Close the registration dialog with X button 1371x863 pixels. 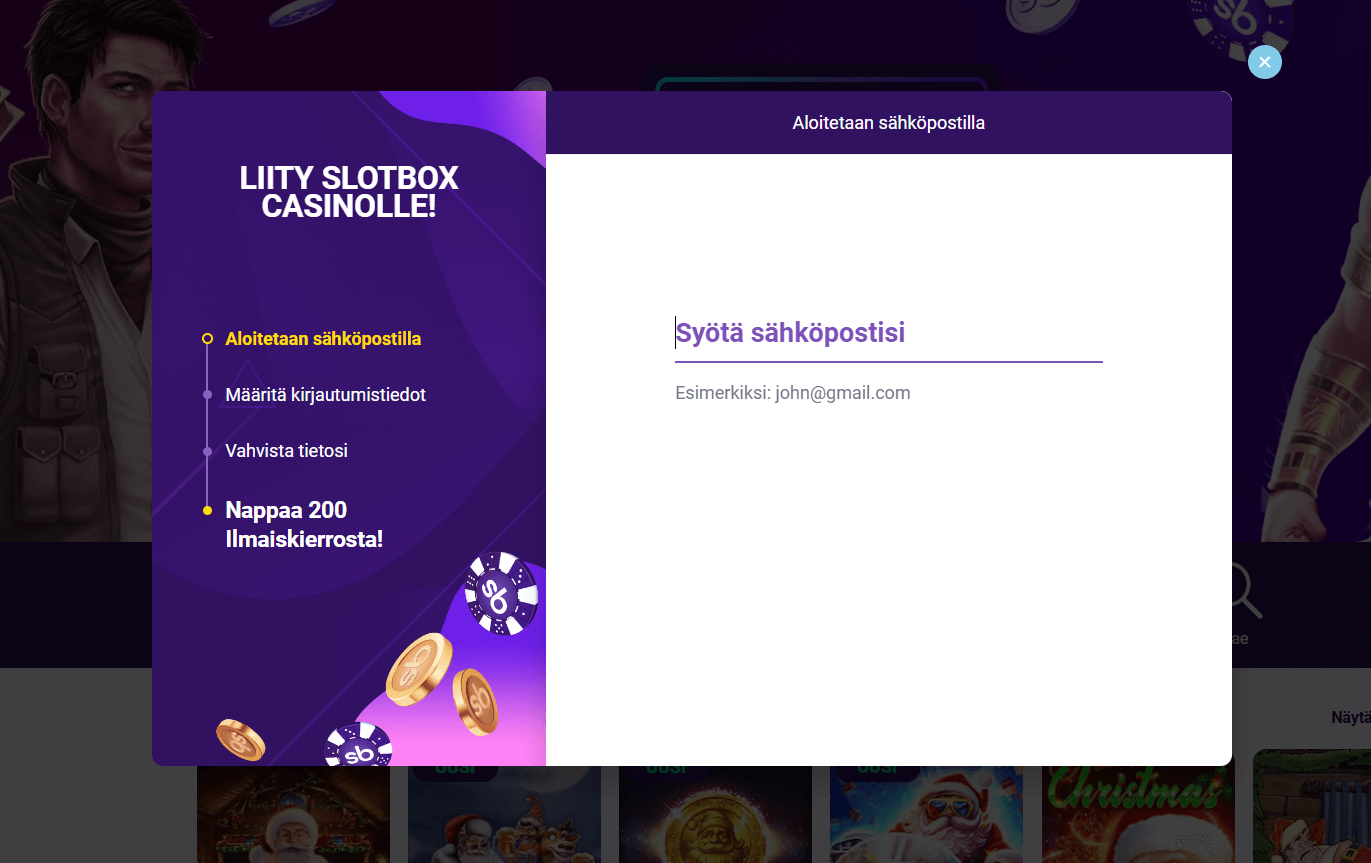pyautogui.click(x=1265, y=62)
